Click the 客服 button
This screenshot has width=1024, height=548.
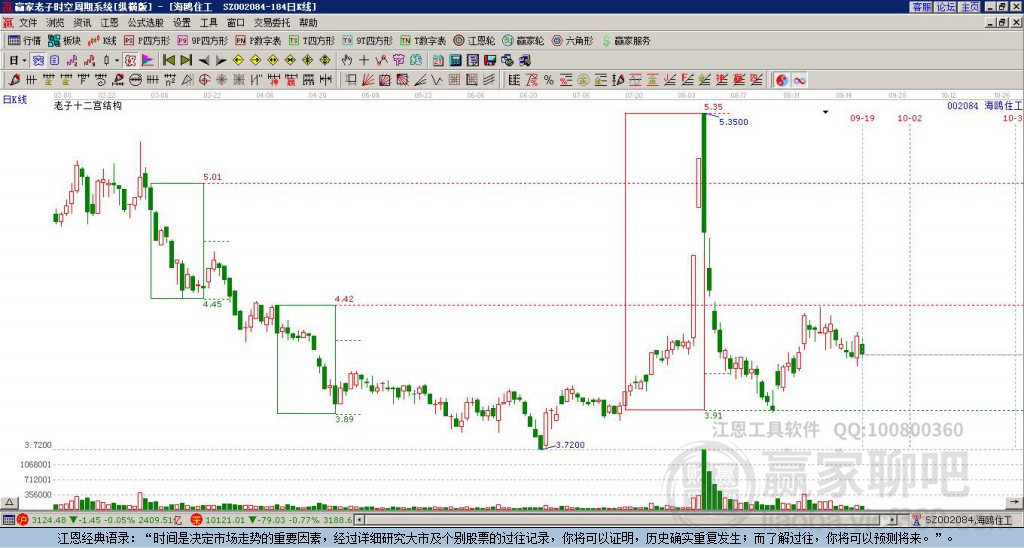tap(922, 7)
